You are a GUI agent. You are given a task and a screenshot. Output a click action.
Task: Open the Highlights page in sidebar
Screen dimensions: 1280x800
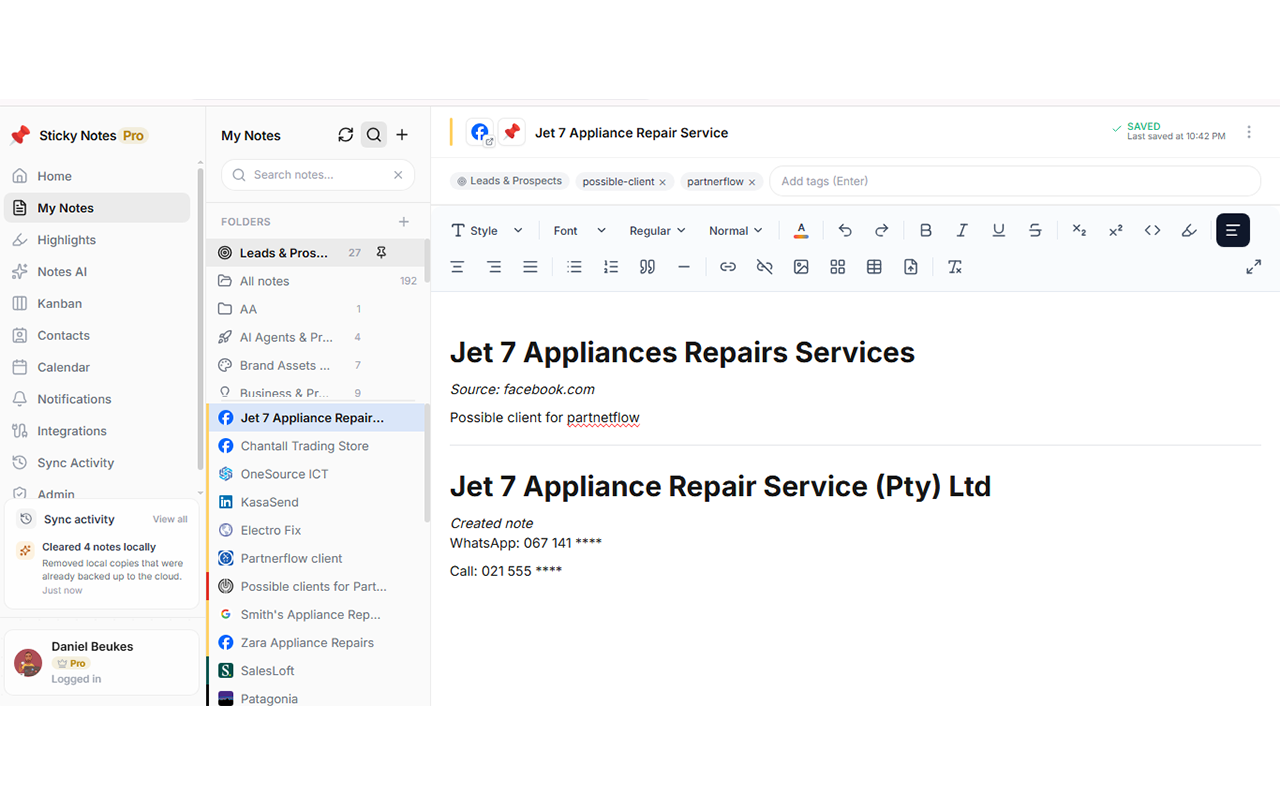pos(97,240)
